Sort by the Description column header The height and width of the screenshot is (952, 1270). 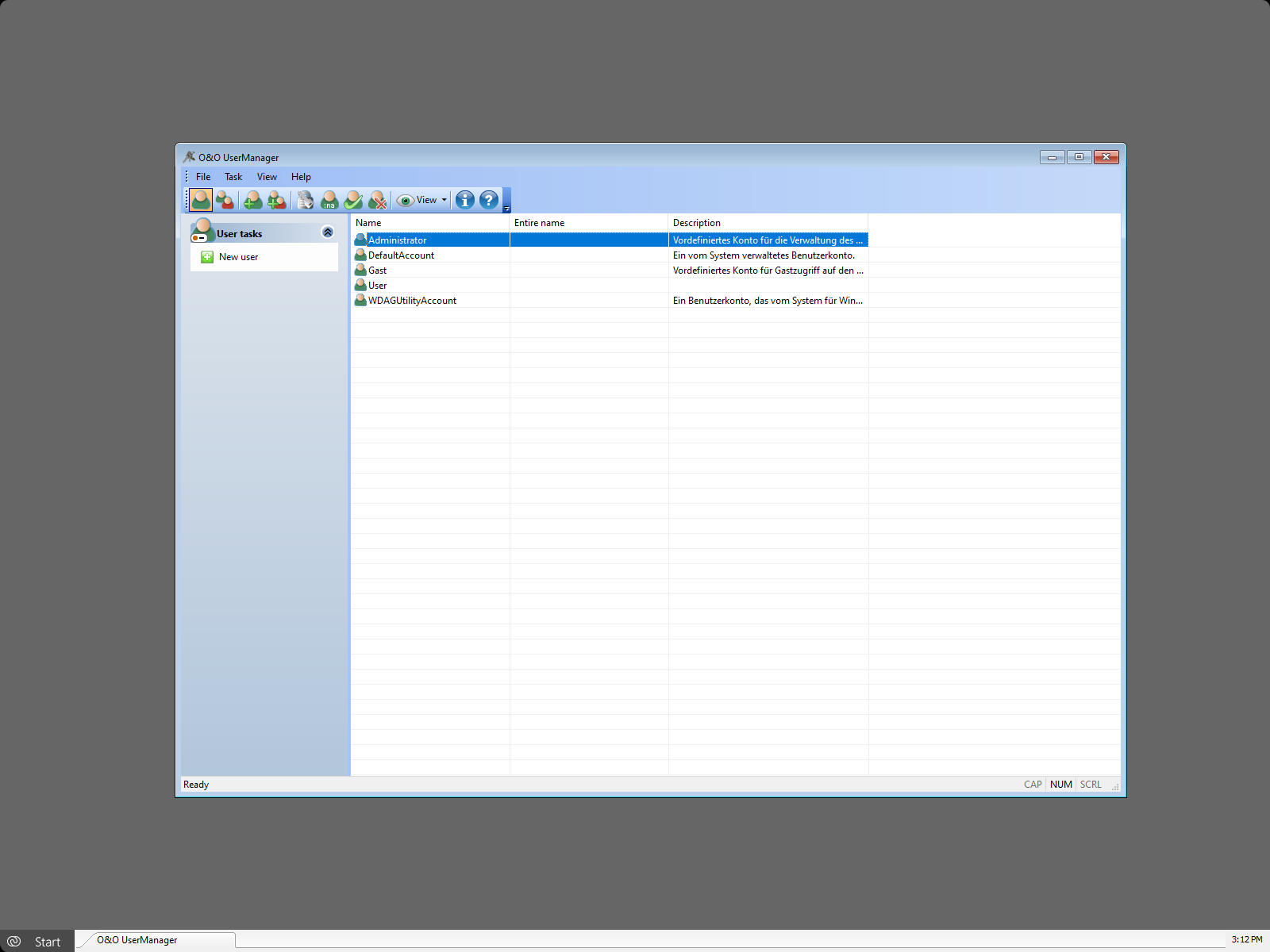coord(768,223)
